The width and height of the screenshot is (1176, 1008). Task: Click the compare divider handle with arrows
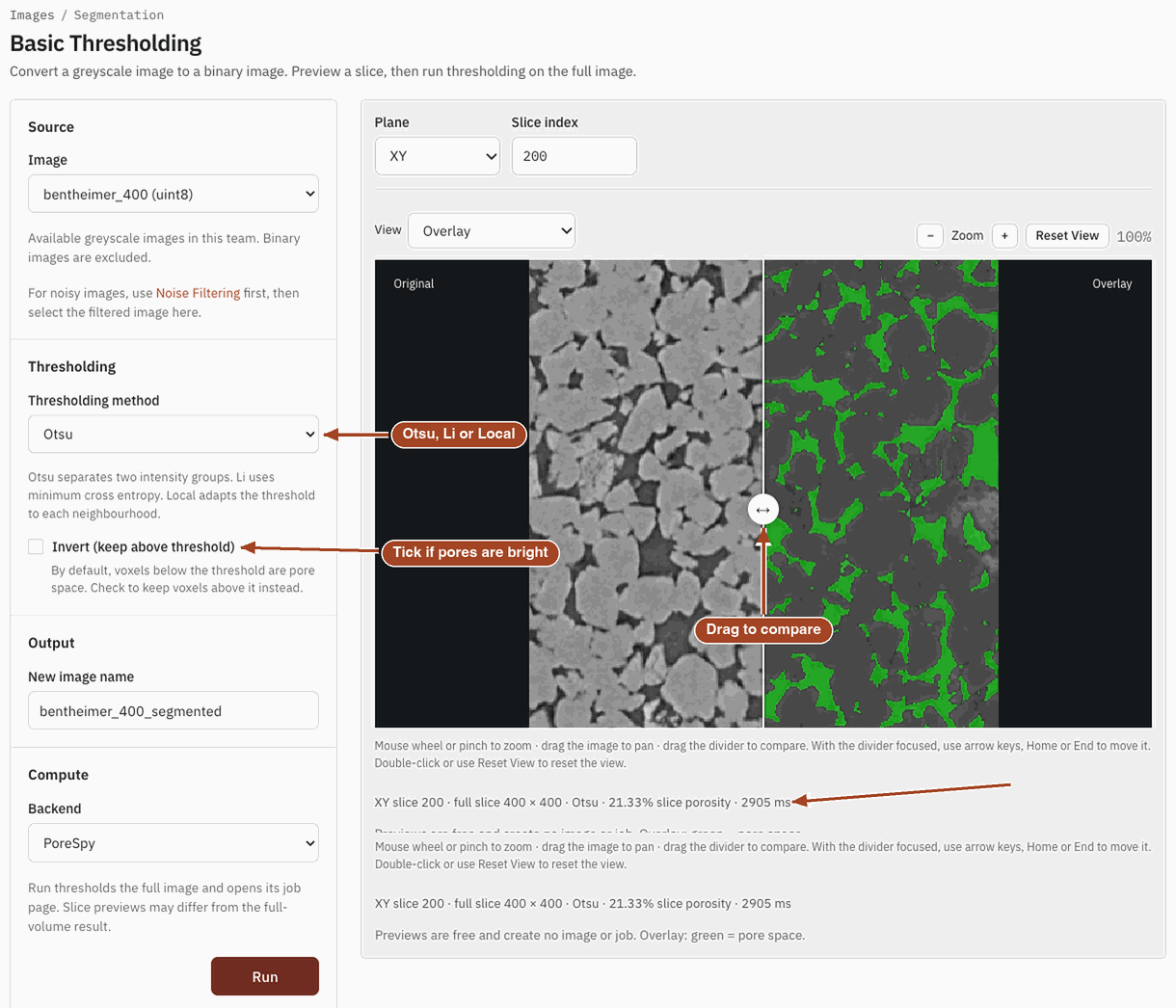tap(762, 509)
